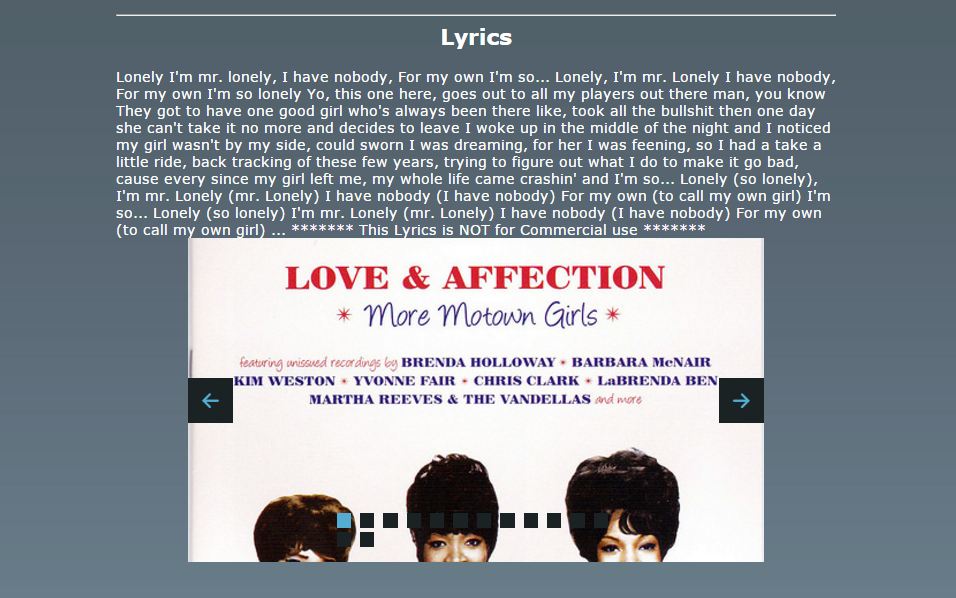
Task: Select the eighth slideshow indicator square
Action: pos(507,521)
